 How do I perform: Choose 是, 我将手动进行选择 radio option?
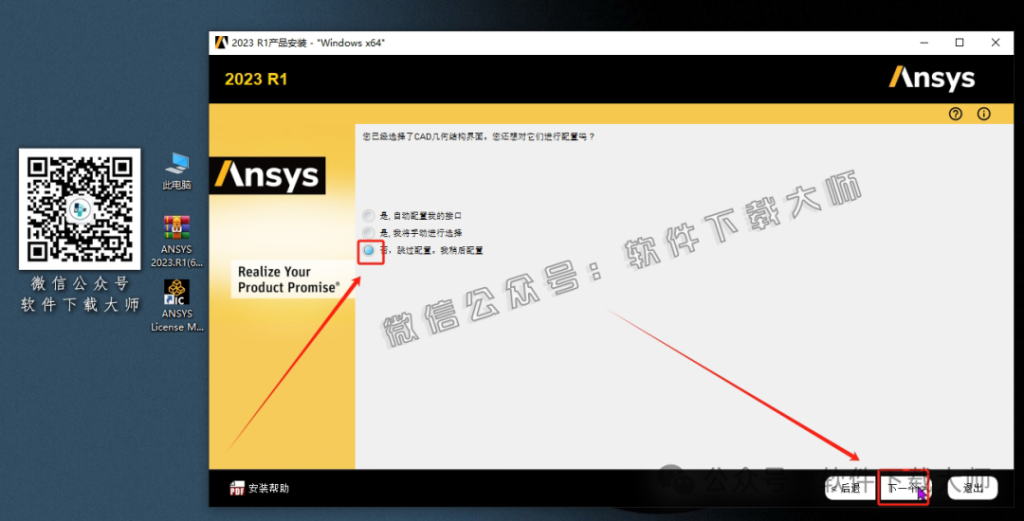(368, 232)
